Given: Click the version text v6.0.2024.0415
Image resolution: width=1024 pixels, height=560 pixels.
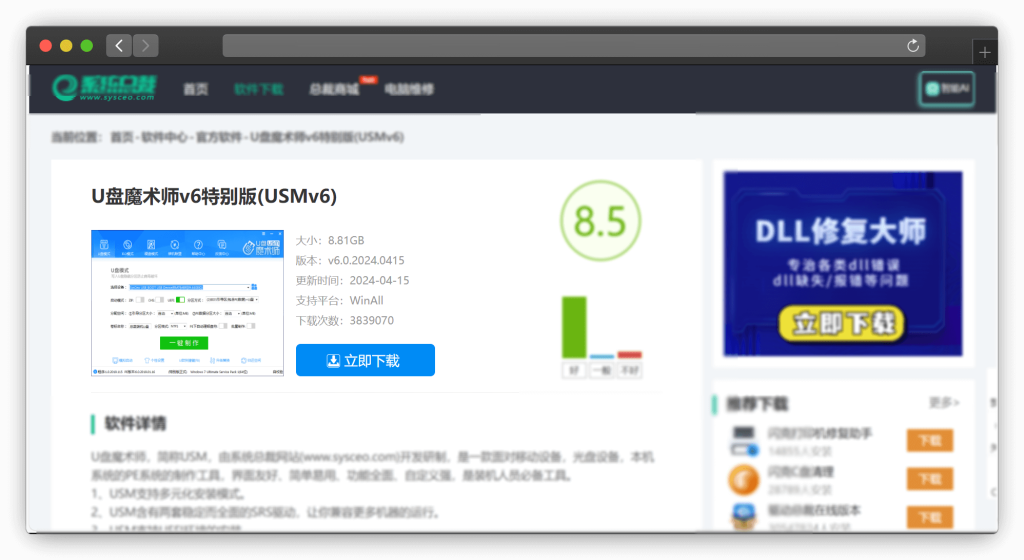Looking at the screenshot, I should [x=366, y=260].
